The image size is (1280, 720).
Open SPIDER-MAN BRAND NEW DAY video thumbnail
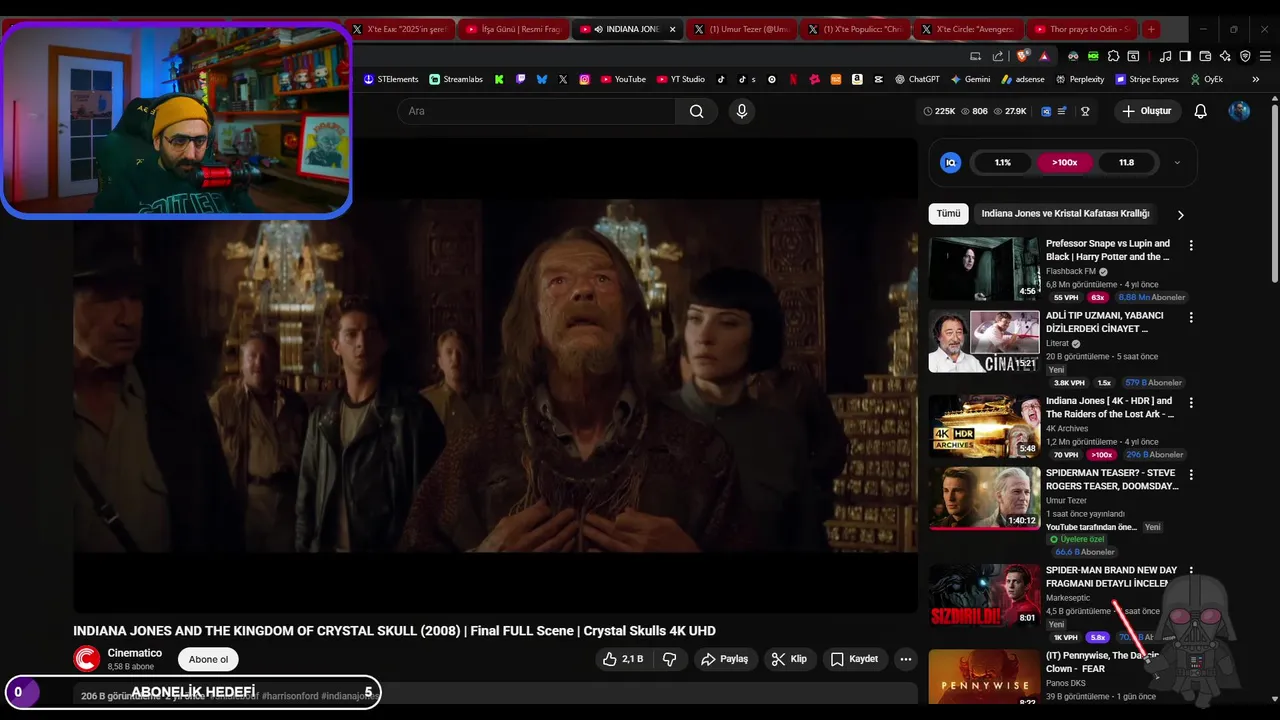(984, 596)
